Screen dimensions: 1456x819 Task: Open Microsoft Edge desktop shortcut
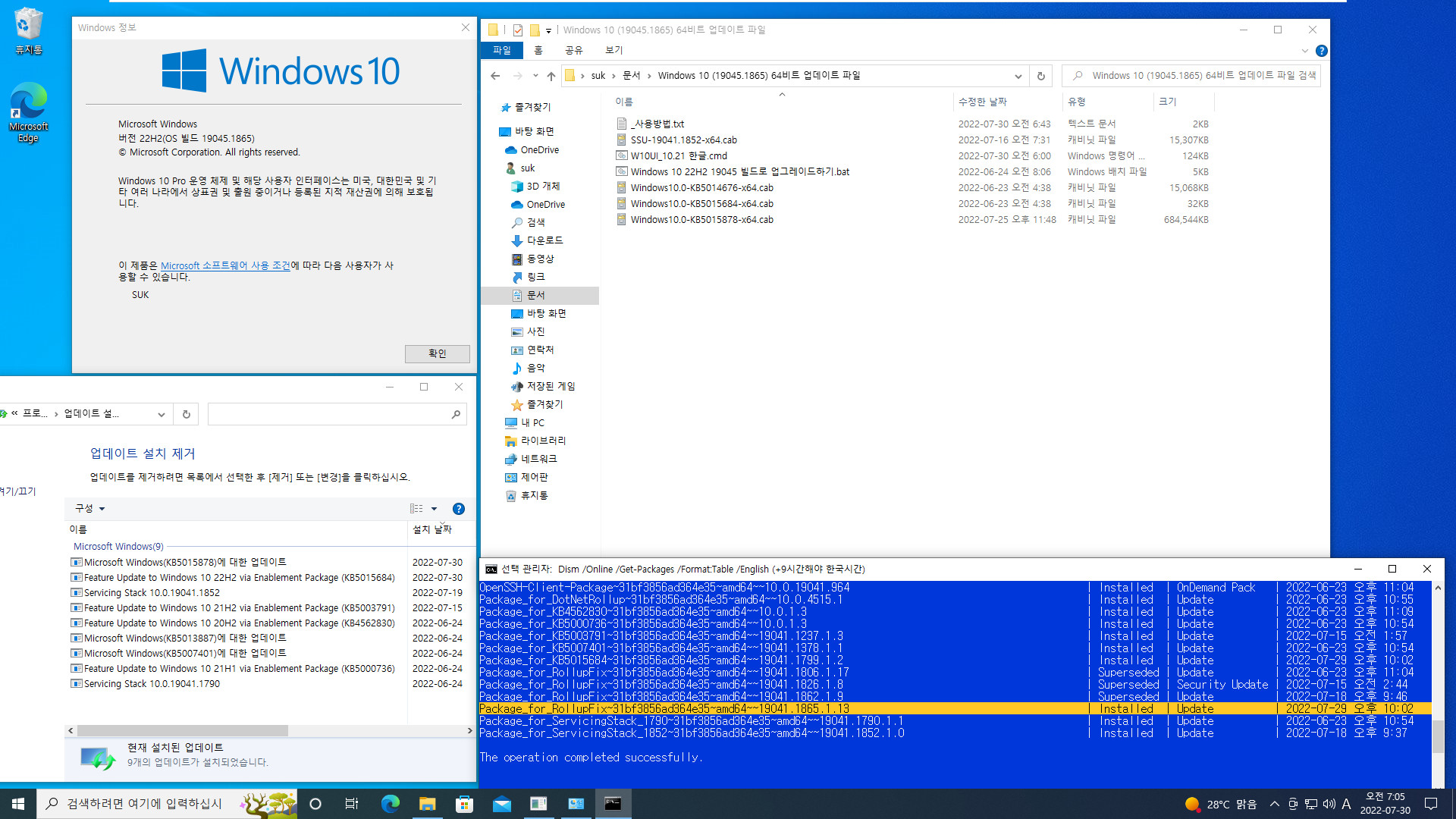point(28,112)
